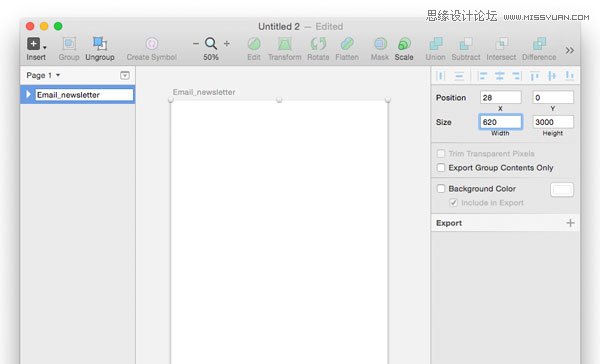Click the artboard top-center resize handle
Viewport: 600px width, 364px height.
click(x=279, y=100)
